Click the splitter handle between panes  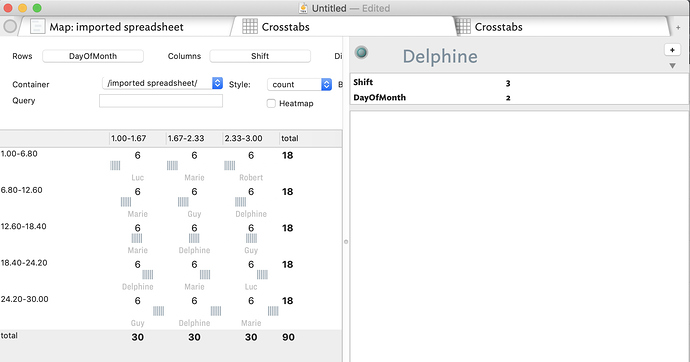click(x=346, y=241)
